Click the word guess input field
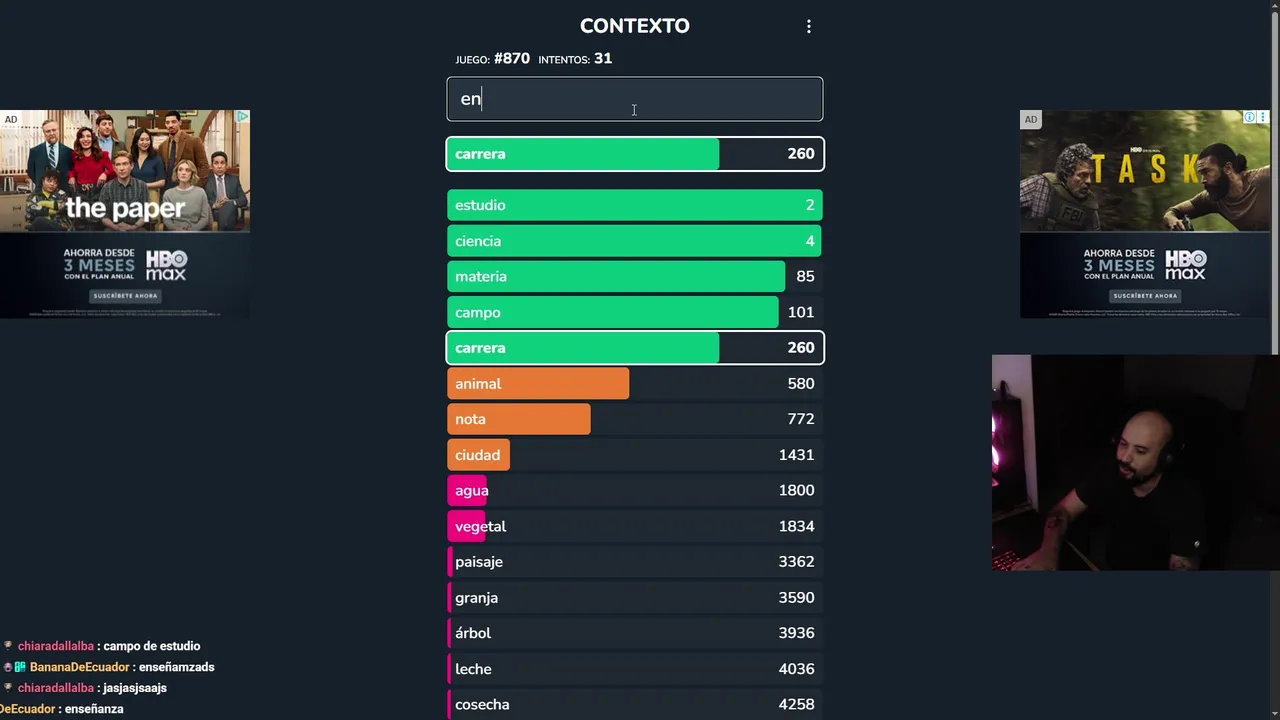This screenshot has height=720, width=1280. click(635, 99)
